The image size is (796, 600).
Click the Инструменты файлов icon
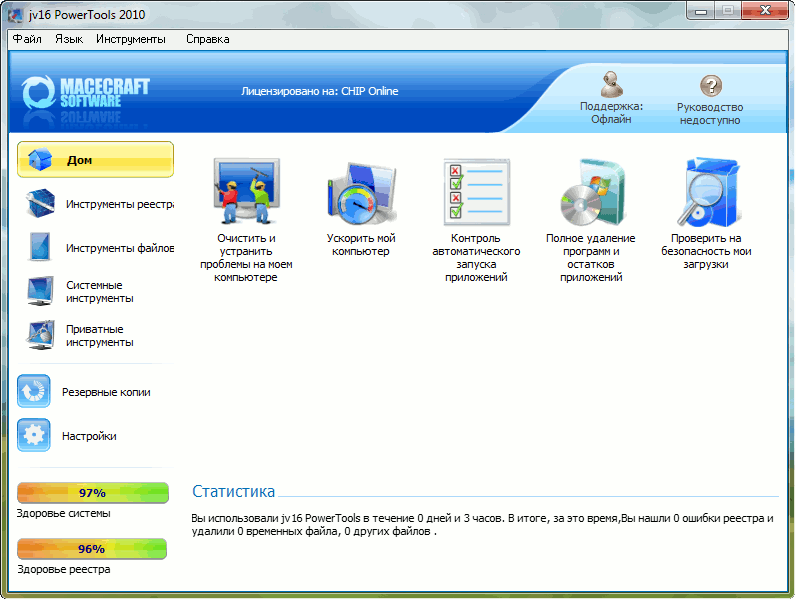[40, 247]
